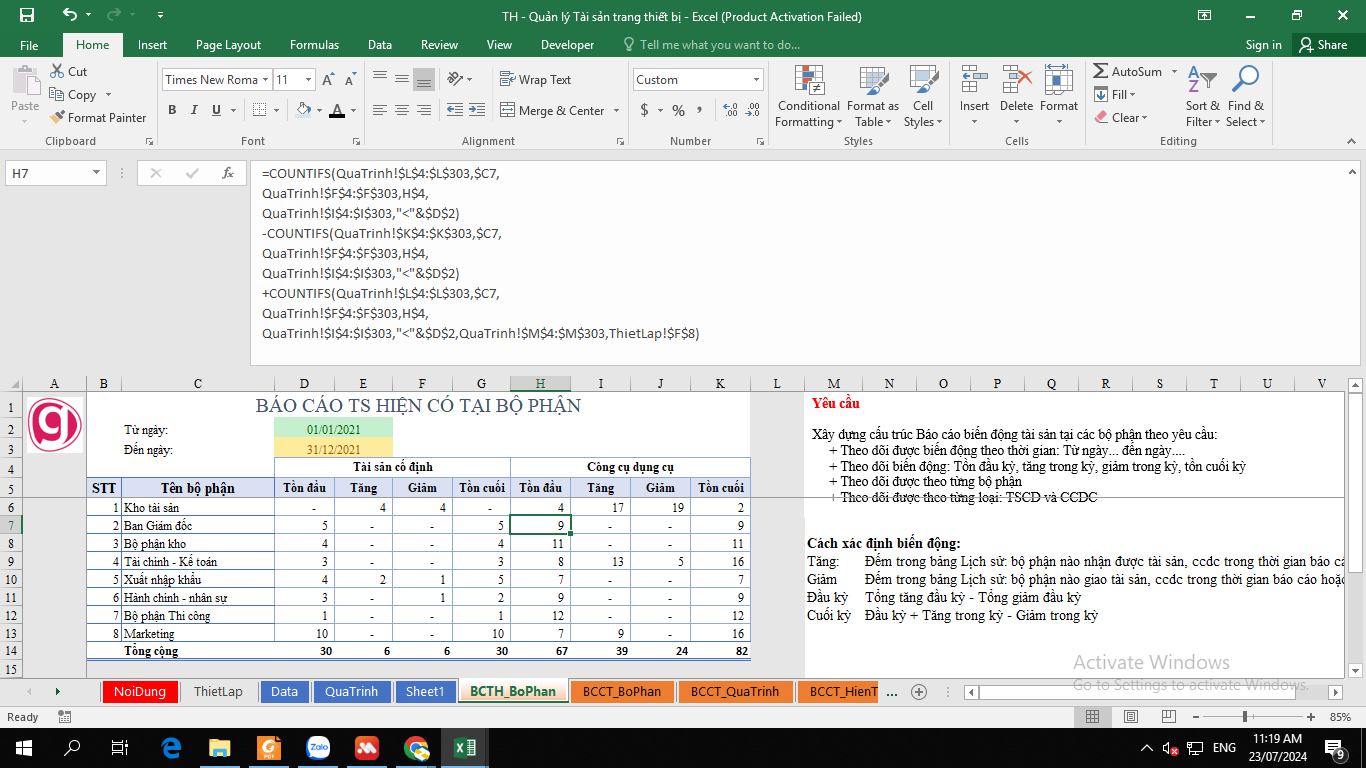Viewport: 1366px width, 768px height.
Task: Switch to the ThietLap sheet tab
Action: (218, 692)
